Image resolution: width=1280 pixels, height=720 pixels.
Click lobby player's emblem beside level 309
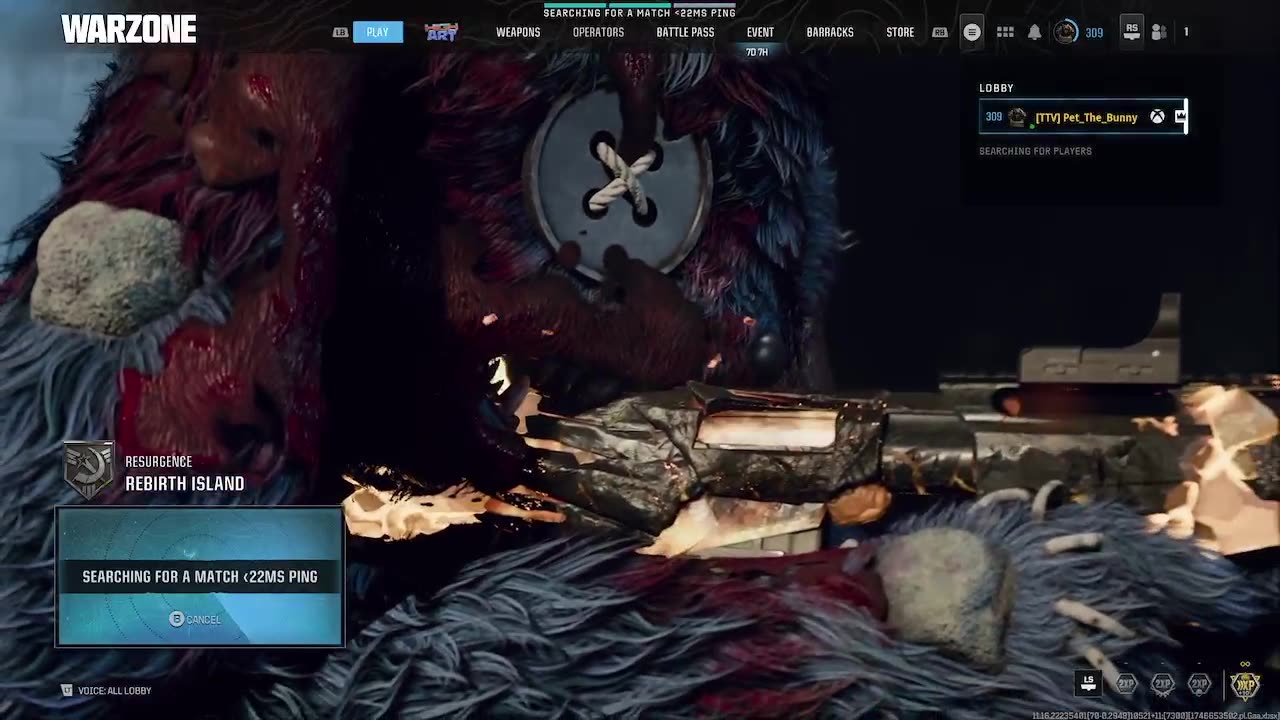(x=1017, y=117)
